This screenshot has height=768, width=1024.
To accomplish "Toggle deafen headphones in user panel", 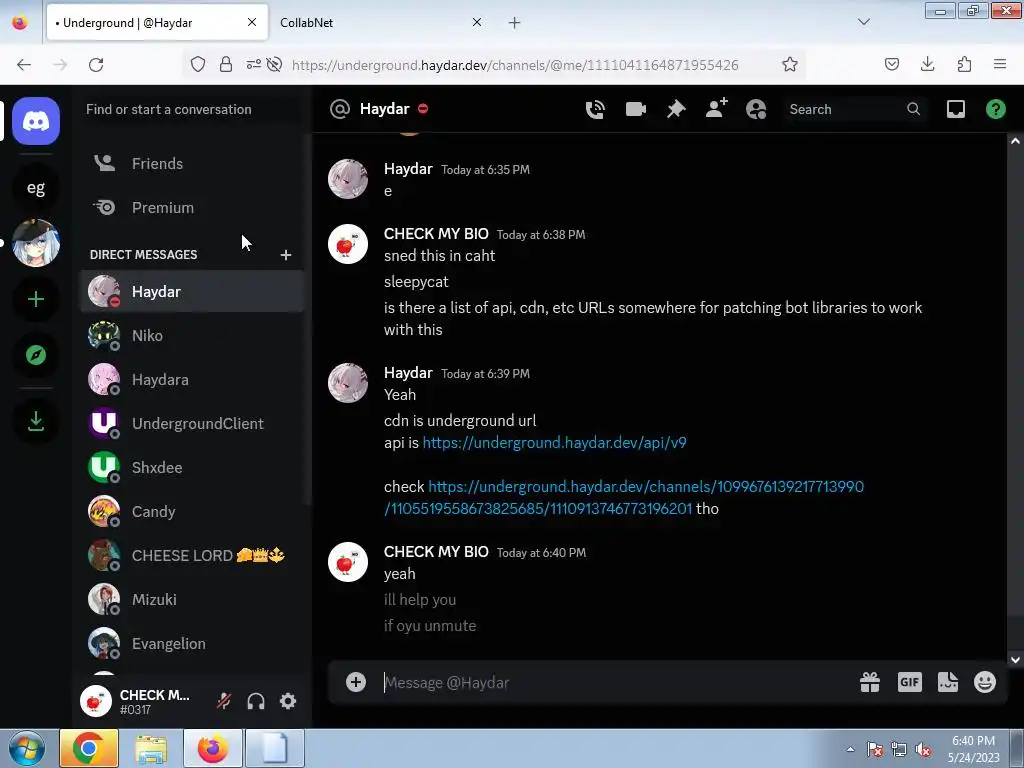I will [x=256, y=701].
